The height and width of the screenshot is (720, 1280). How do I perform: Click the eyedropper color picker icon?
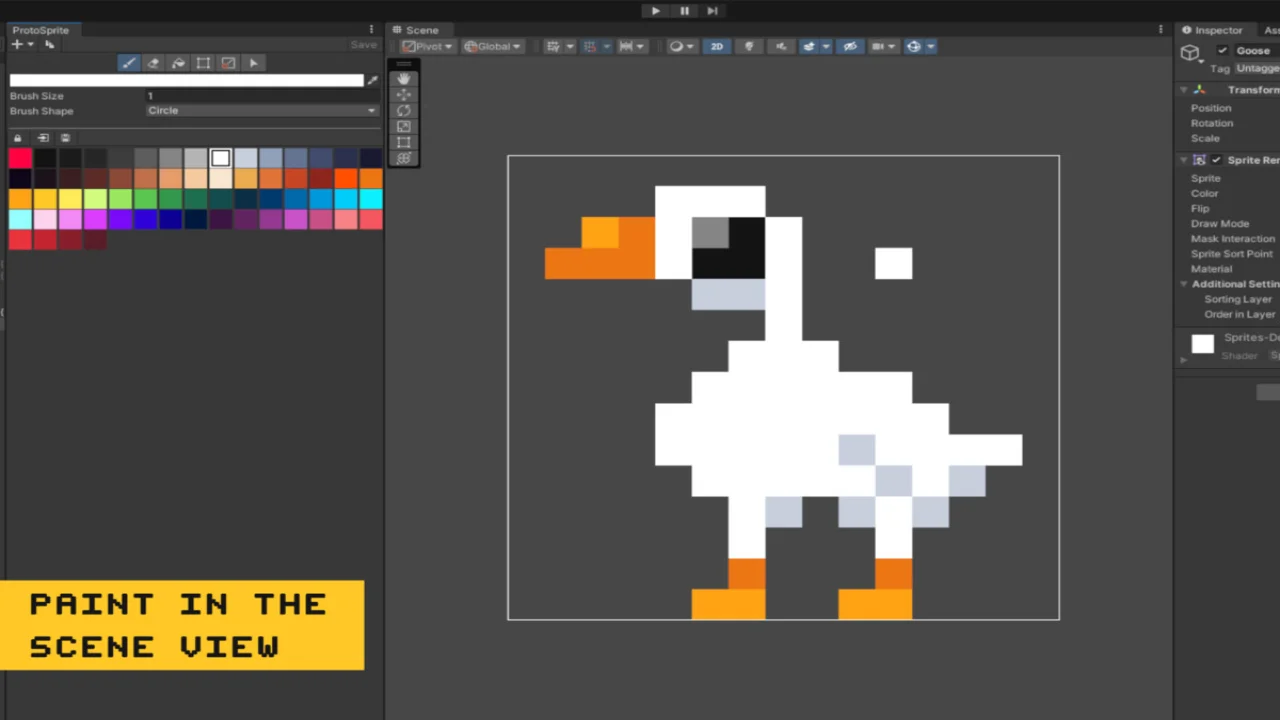(372, 80)
